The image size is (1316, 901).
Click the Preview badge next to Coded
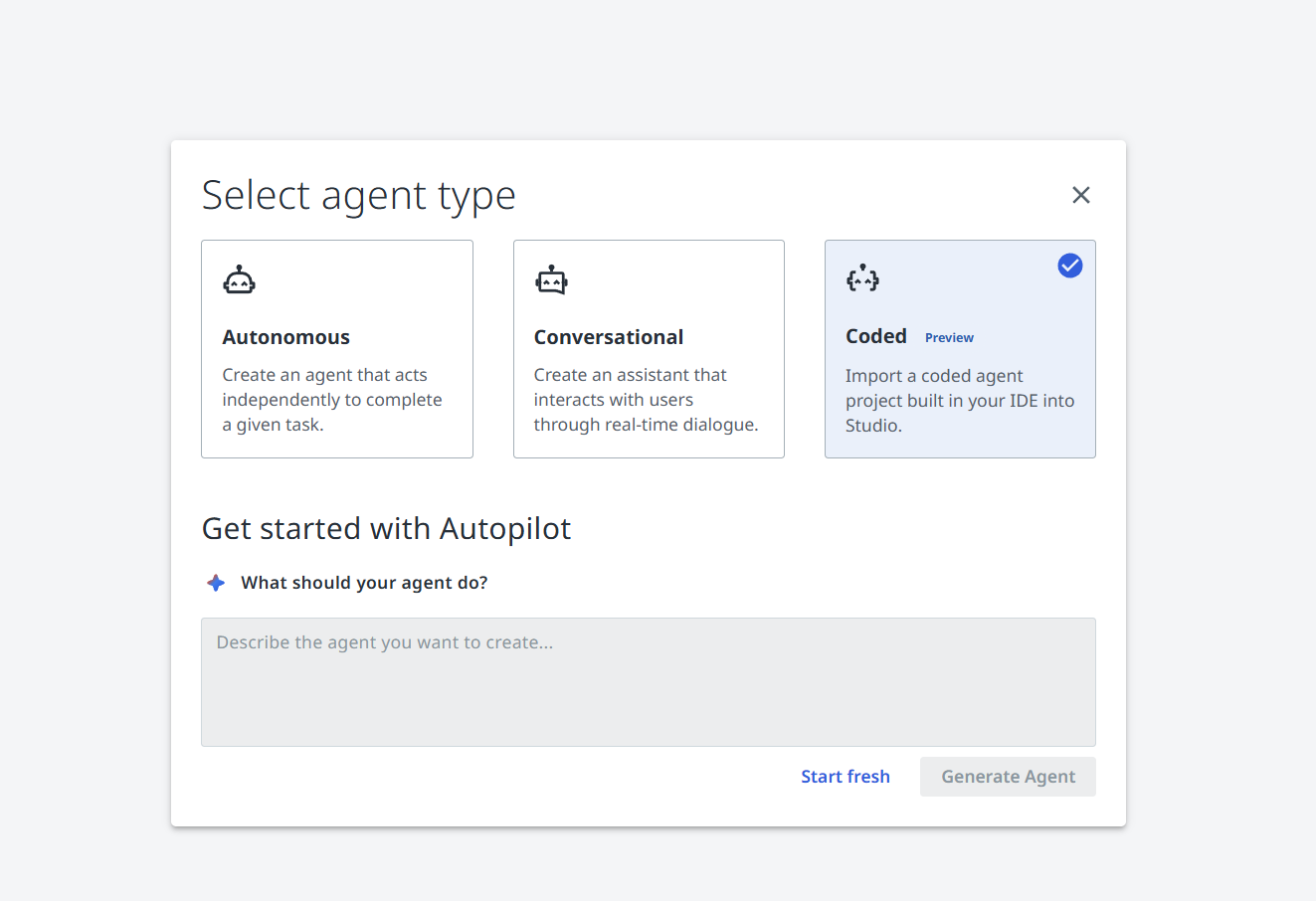pos(949,338)
